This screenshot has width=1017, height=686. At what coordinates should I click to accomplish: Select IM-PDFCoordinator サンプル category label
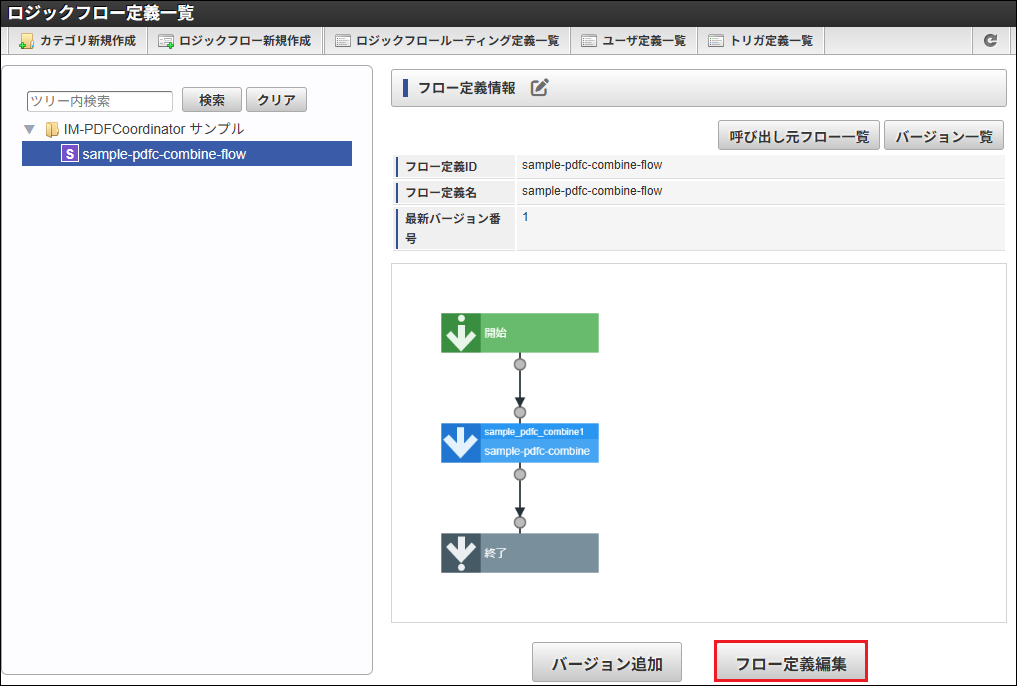coord(154,129)
